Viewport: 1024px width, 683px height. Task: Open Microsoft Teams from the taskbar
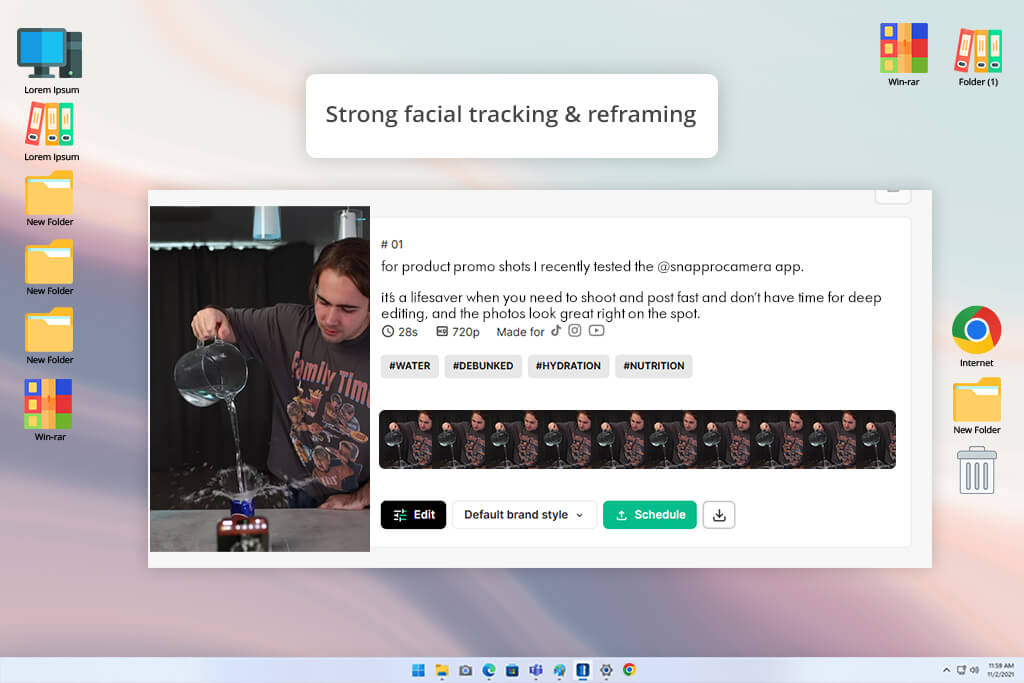click(x=536, y=670)
